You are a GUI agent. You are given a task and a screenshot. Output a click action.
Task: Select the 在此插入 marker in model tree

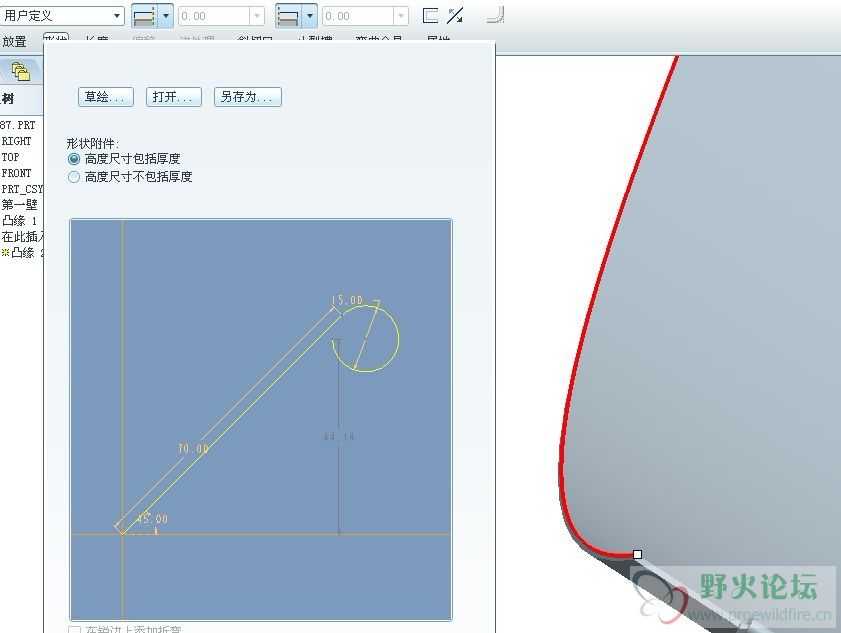(23, 237)
